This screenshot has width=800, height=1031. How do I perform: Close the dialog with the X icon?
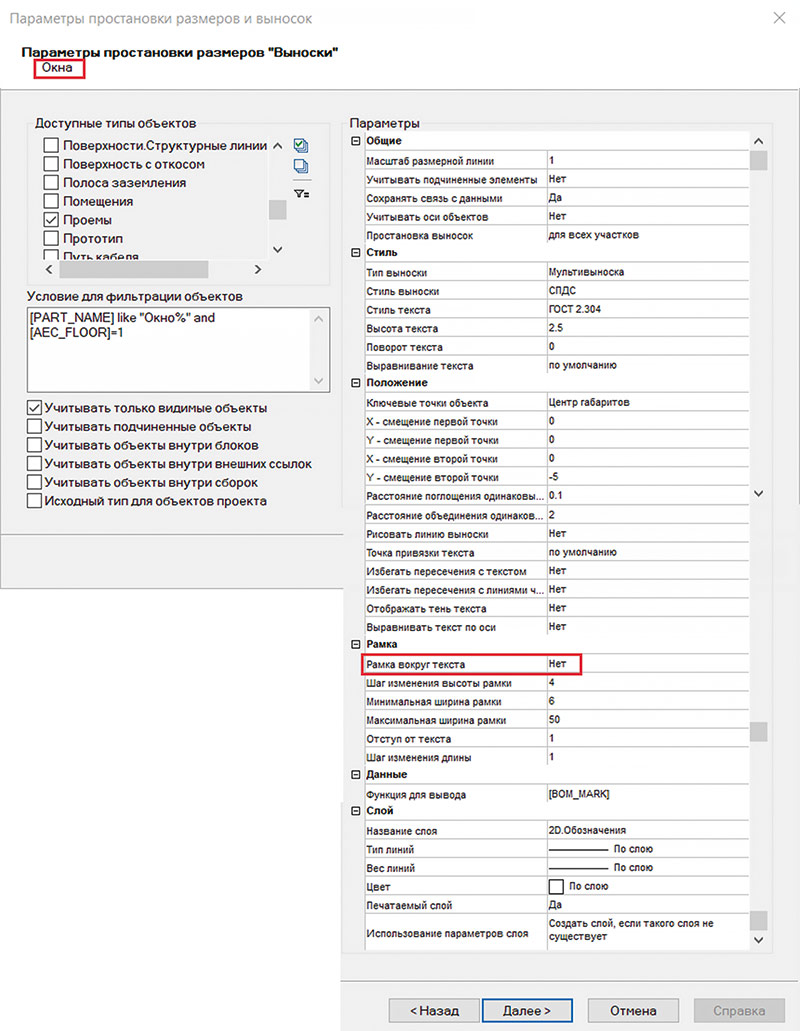(x=779, y=17)
